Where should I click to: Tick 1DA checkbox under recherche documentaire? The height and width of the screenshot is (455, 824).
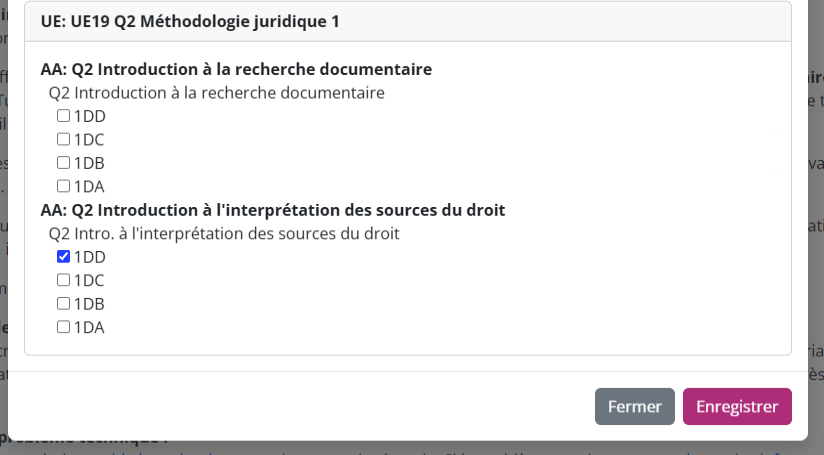click(63, 186)
